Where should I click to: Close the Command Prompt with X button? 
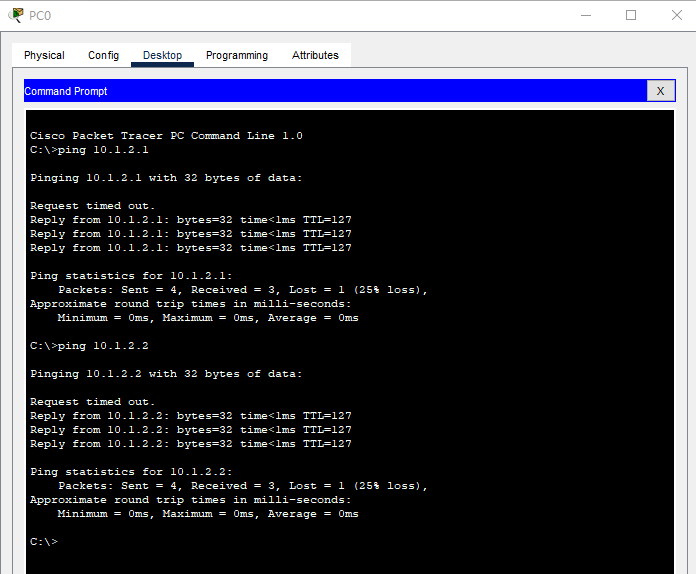[660, 91]
